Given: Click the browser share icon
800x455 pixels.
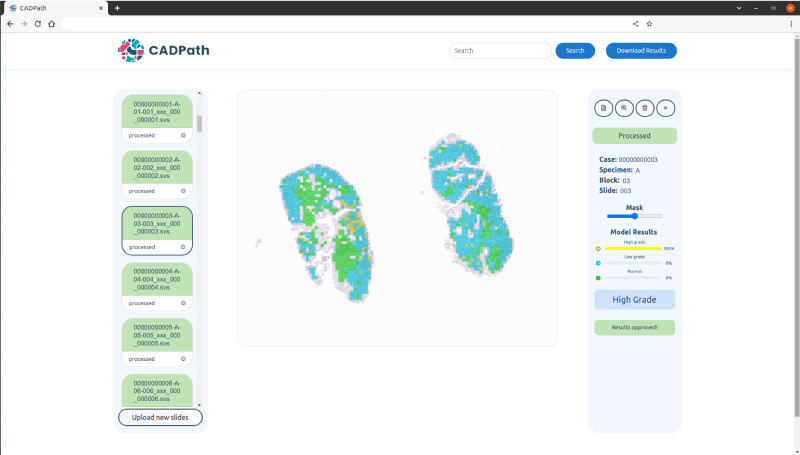Looking at the screenshot, I should (635, 23).
